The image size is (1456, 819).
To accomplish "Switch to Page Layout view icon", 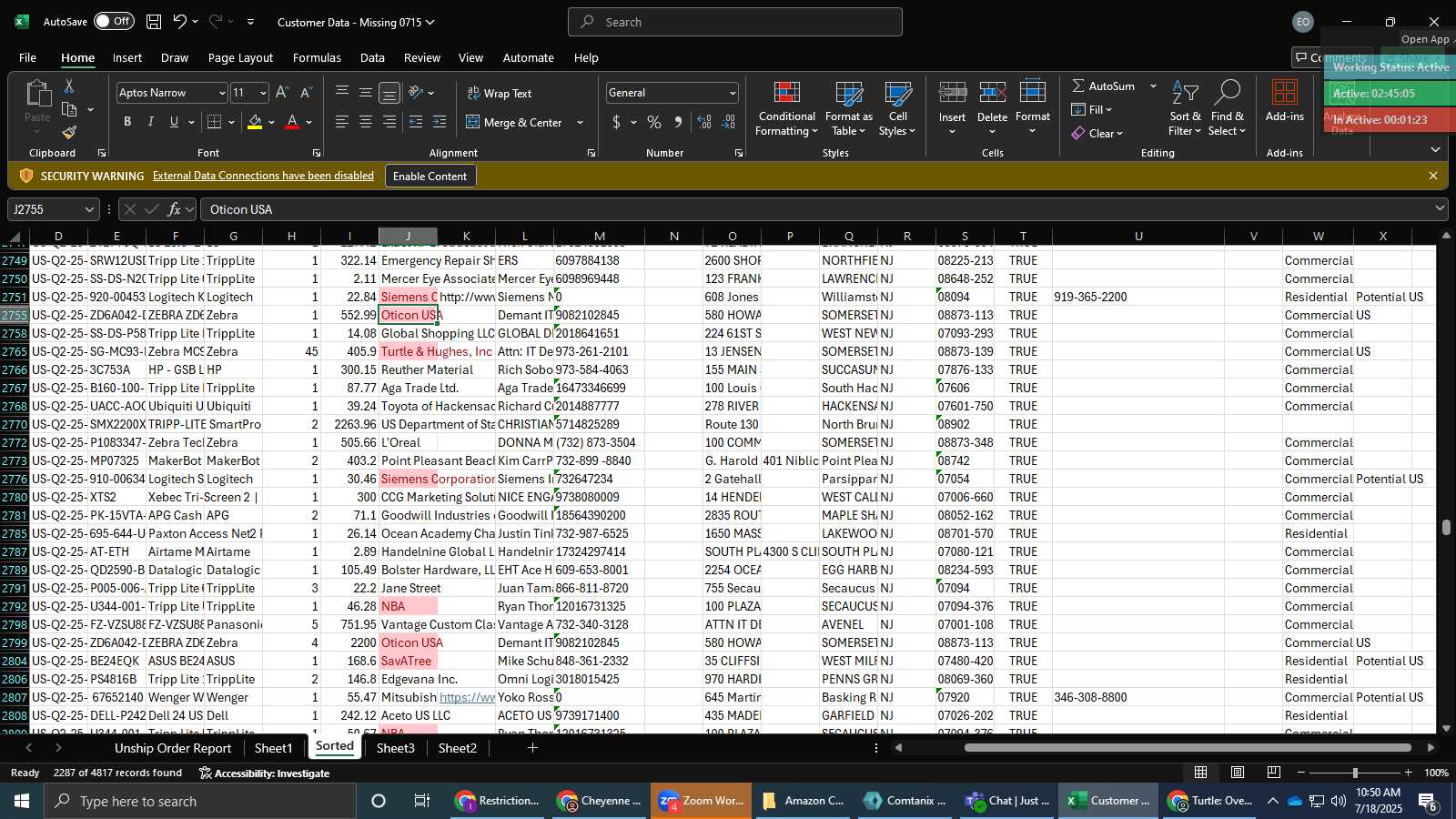I will (x=1238, y=773).
